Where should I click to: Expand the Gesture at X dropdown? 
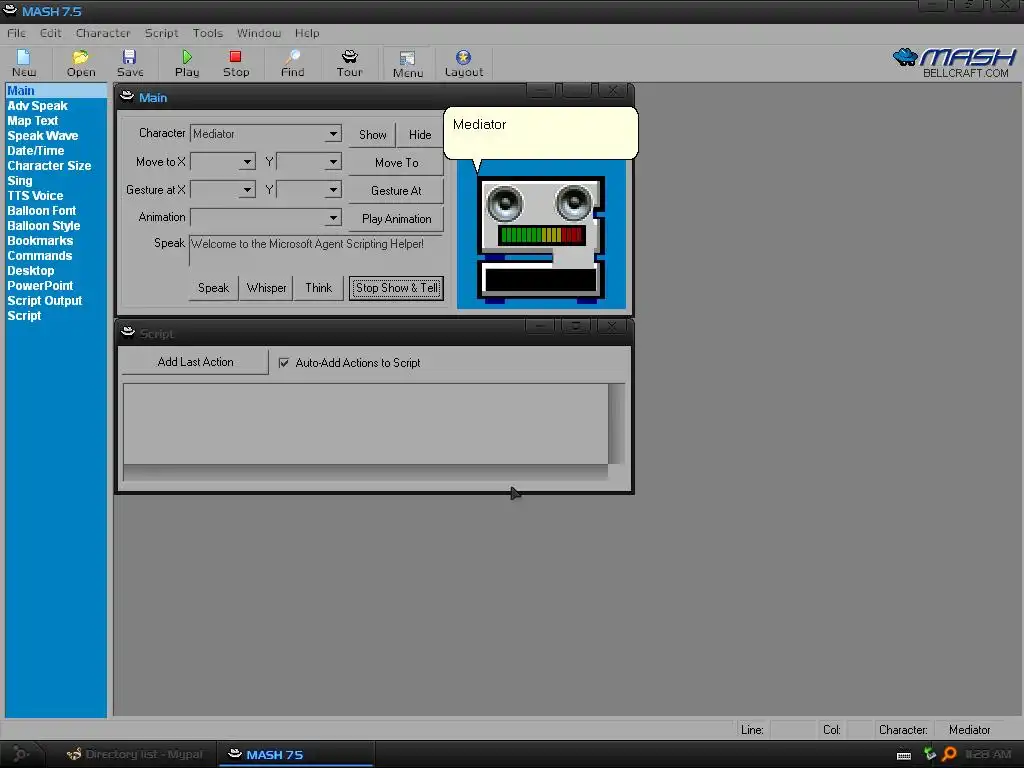[247, 190]
